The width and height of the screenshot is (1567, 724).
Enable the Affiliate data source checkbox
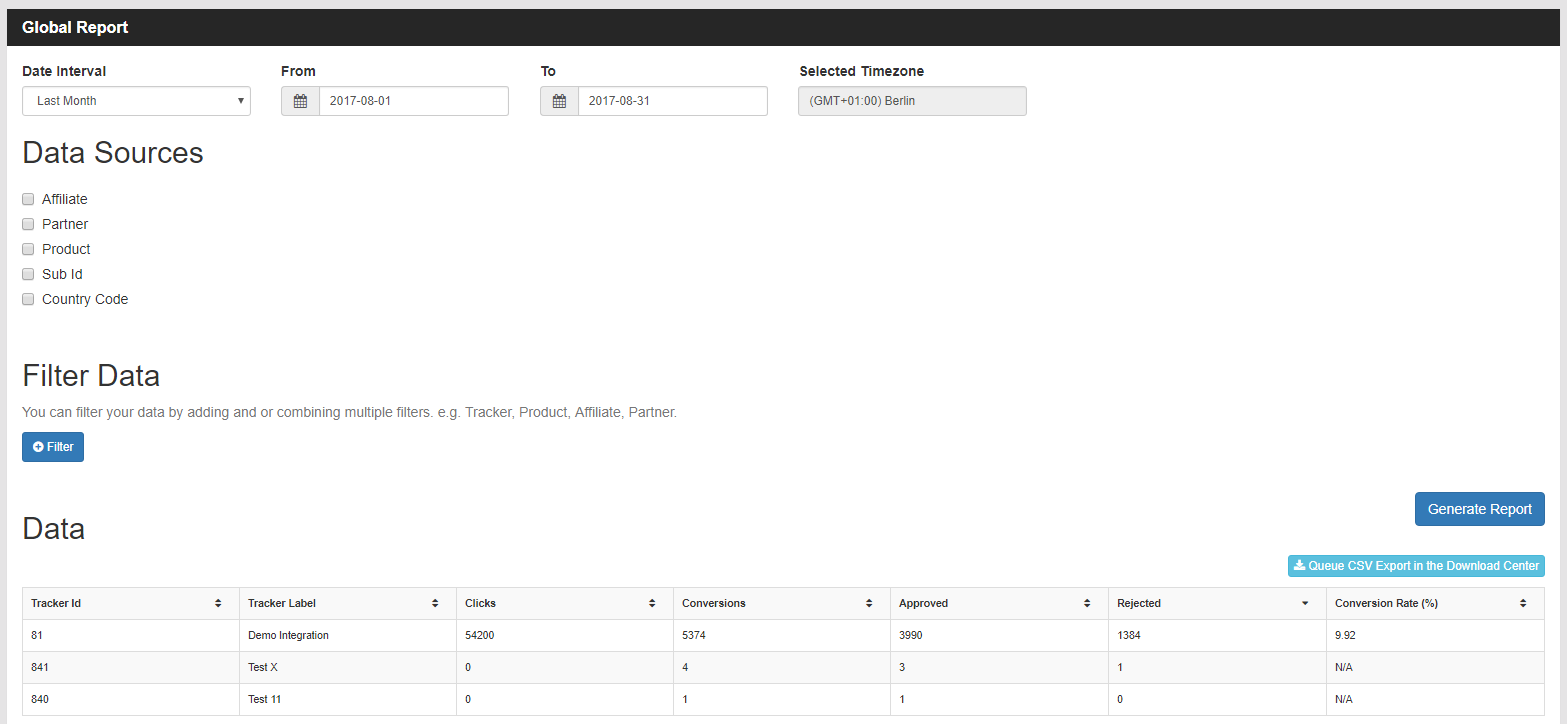tap(28, 199)
